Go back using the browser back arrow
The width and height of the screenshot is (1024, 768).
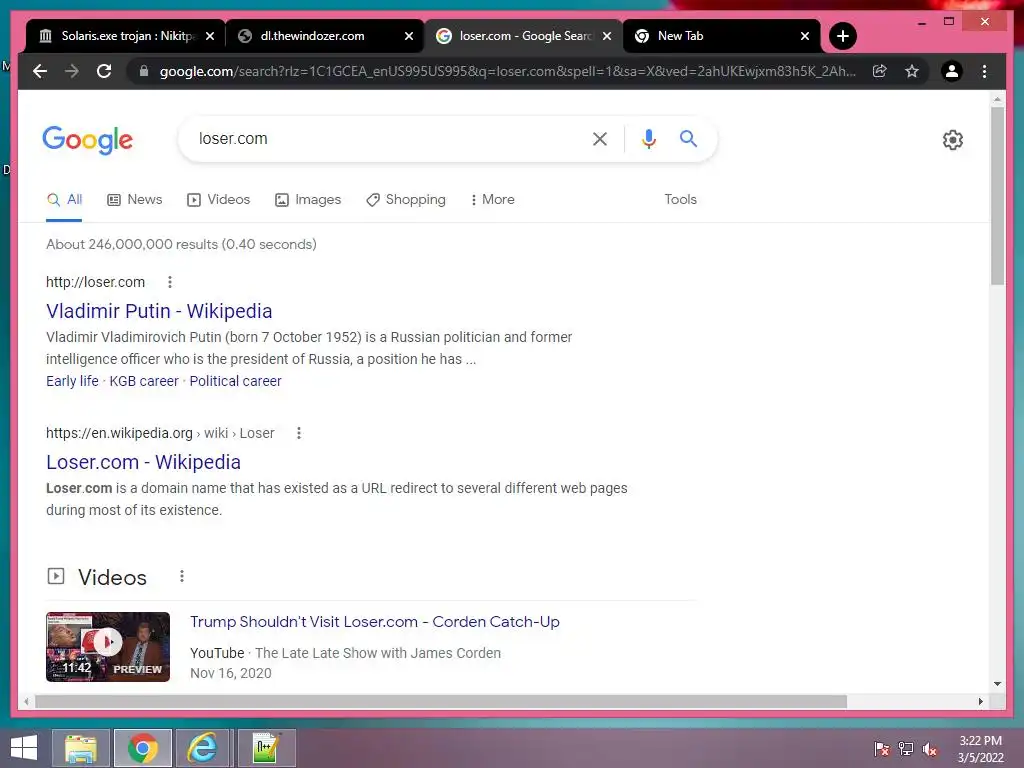coord(40,71)
